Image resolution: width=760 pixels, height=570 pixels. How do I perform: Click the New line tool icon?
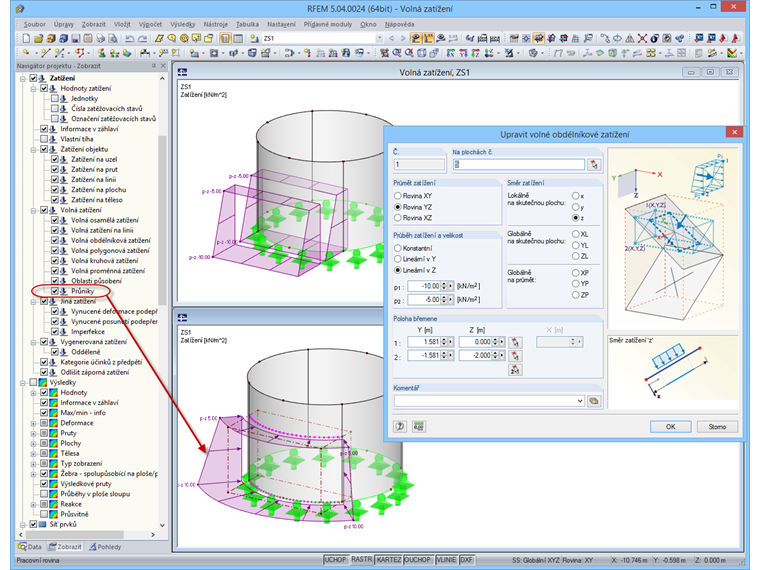pyautogui.click(x=46, y=53)
